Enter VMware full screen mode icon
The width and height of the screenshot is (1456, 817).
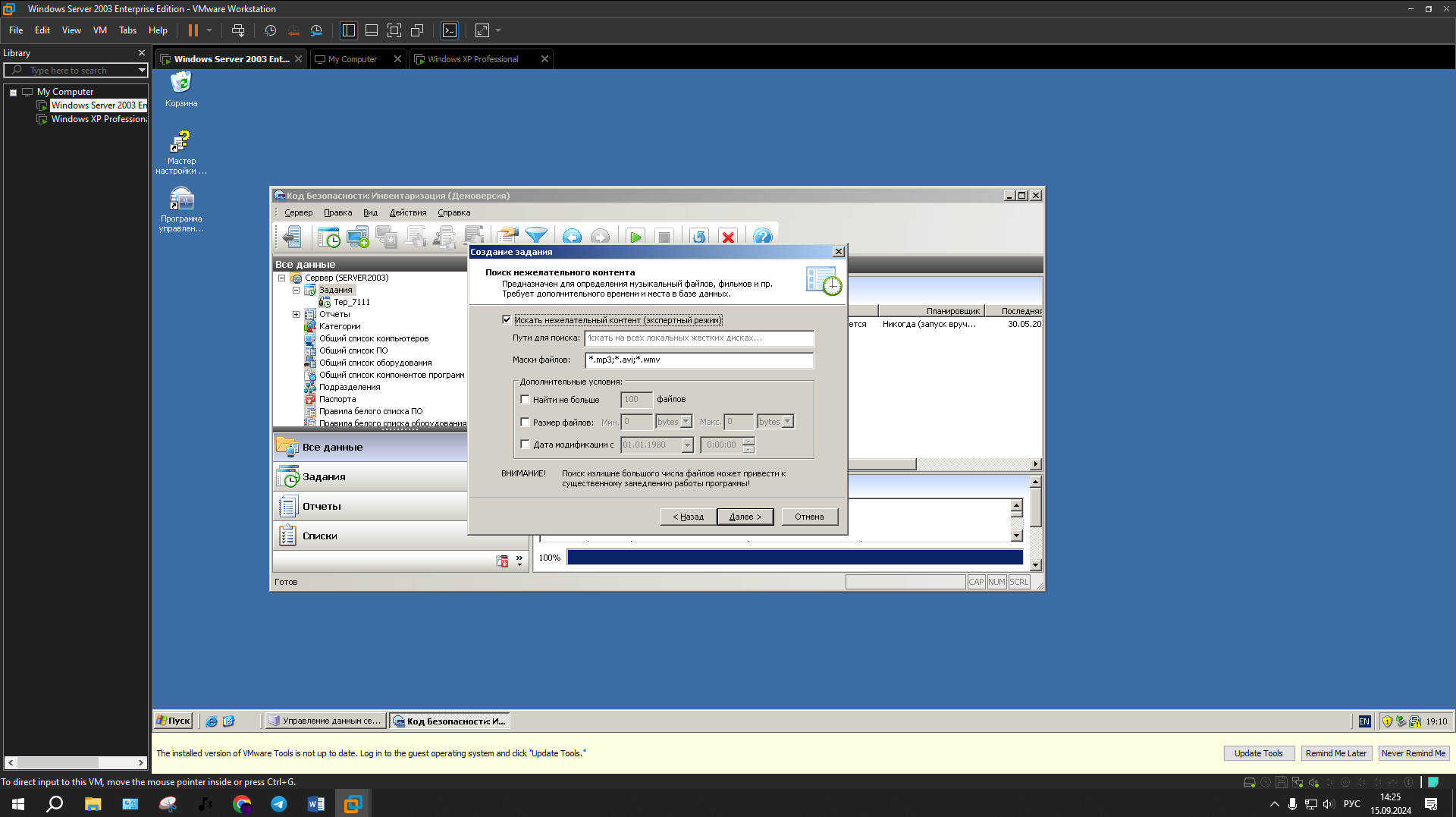tap(394, 30)
